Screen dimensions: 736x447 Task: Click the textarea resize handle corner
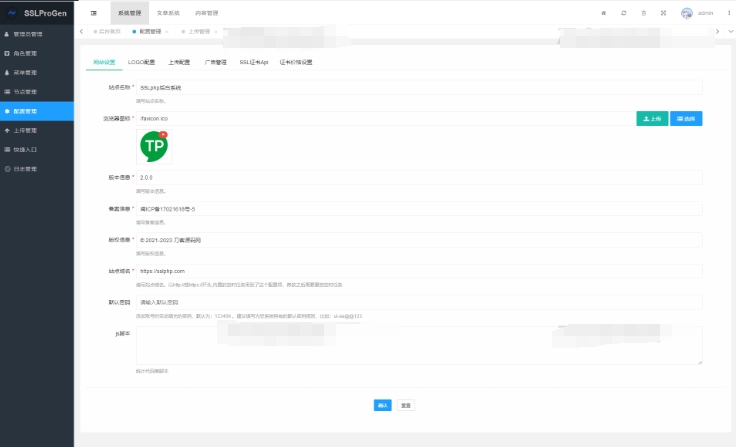pos(700,362)
